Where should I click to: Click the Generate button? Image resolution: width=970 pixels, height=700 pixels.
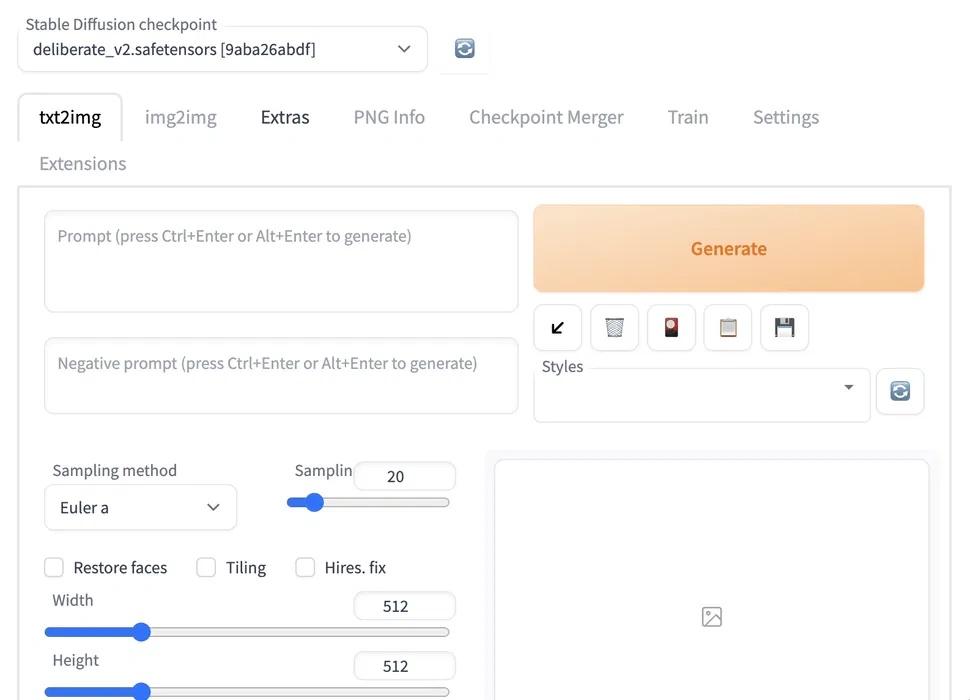(728, 248)
